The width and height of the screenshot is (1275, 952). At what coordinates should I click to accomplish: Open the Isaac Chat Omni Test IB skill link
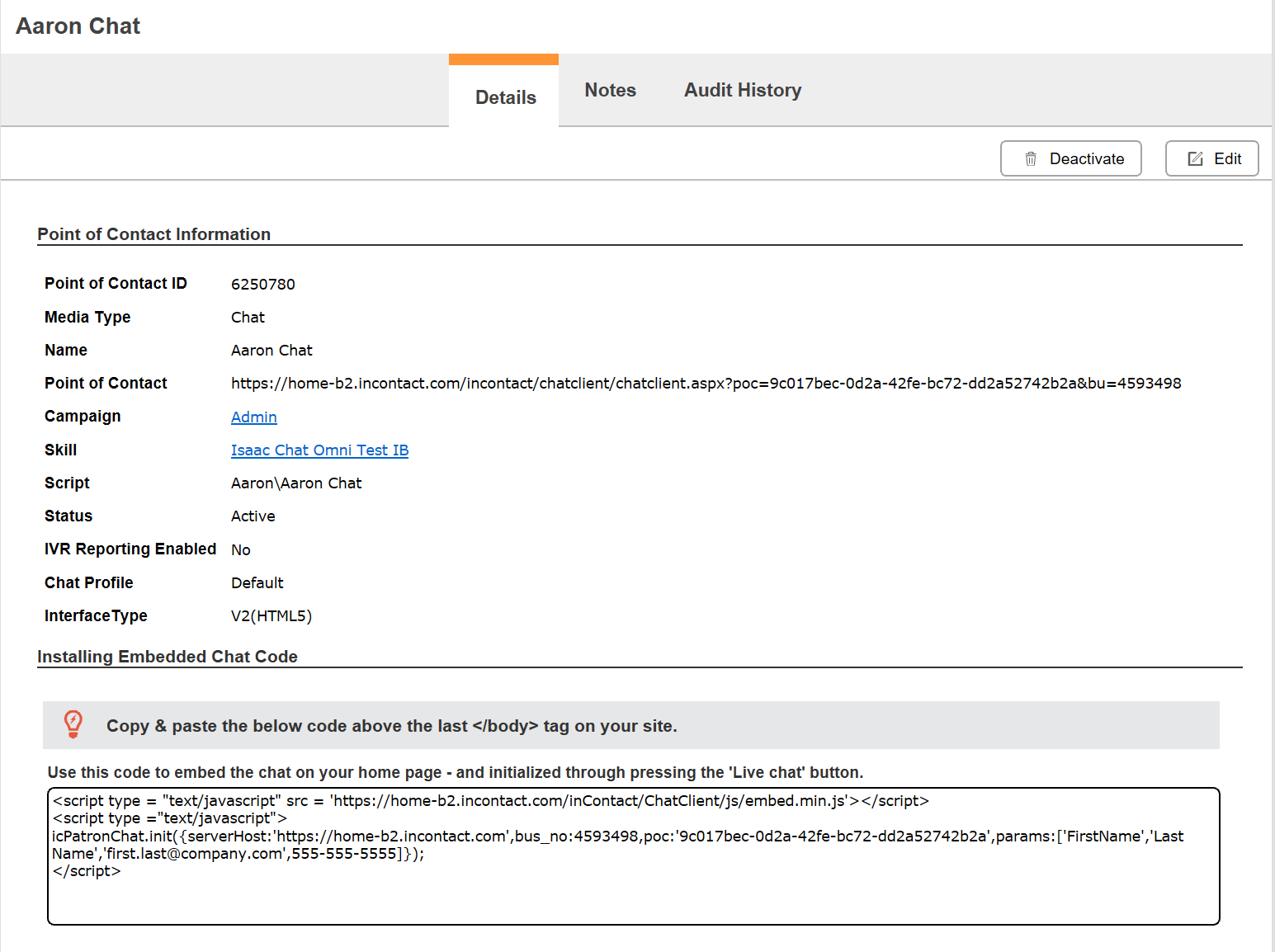(x=319, y=450)
